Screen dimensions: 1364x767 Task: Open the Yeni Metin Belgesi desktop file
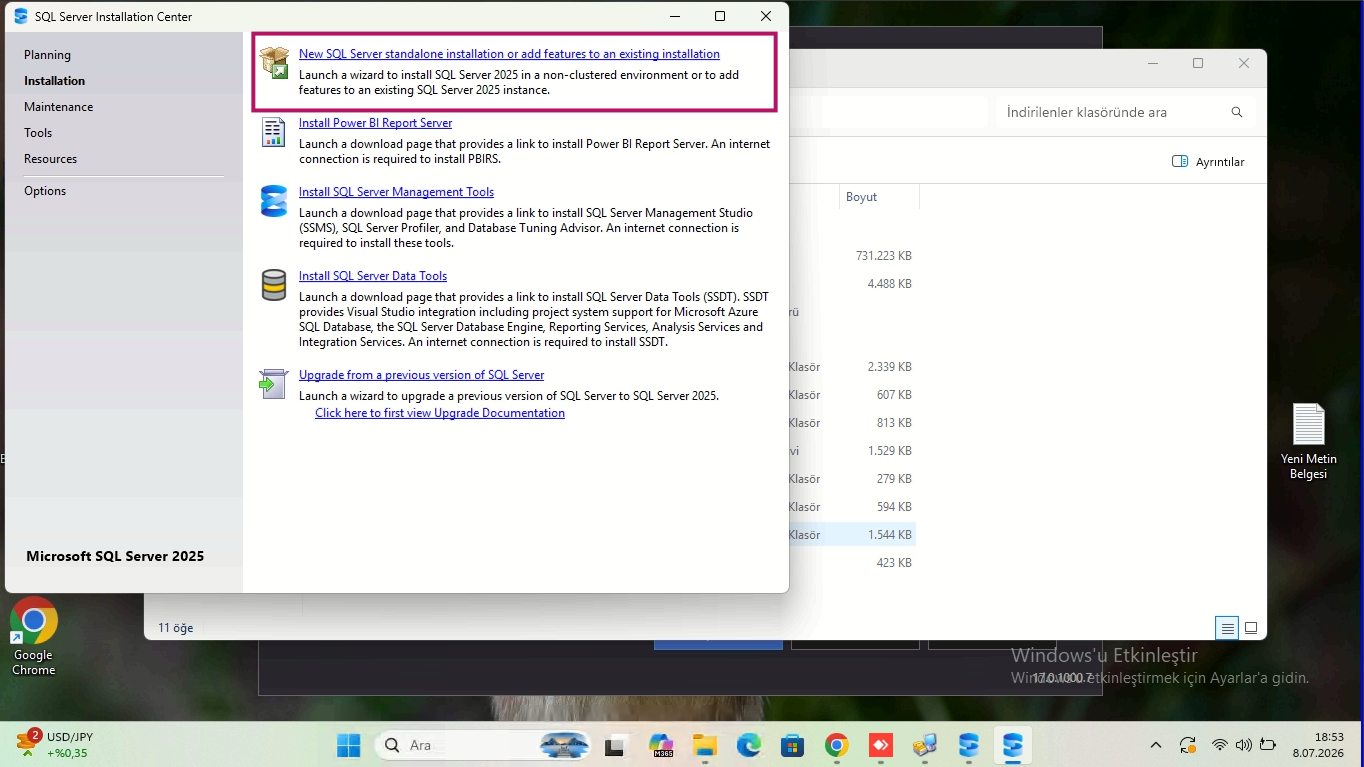(1308, 441)
